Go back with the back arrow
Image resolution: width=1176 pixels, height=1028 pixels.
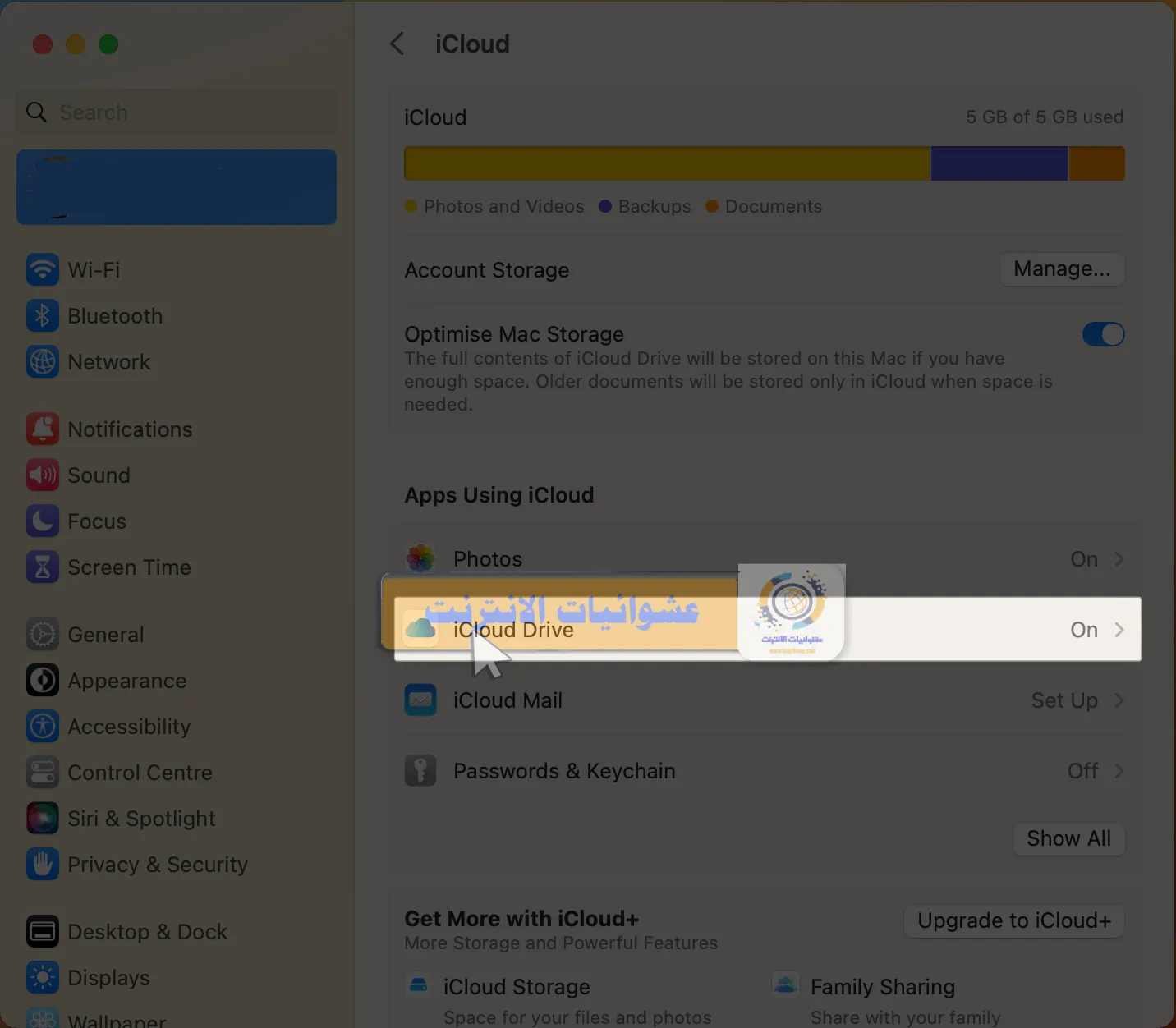(397, 44)
